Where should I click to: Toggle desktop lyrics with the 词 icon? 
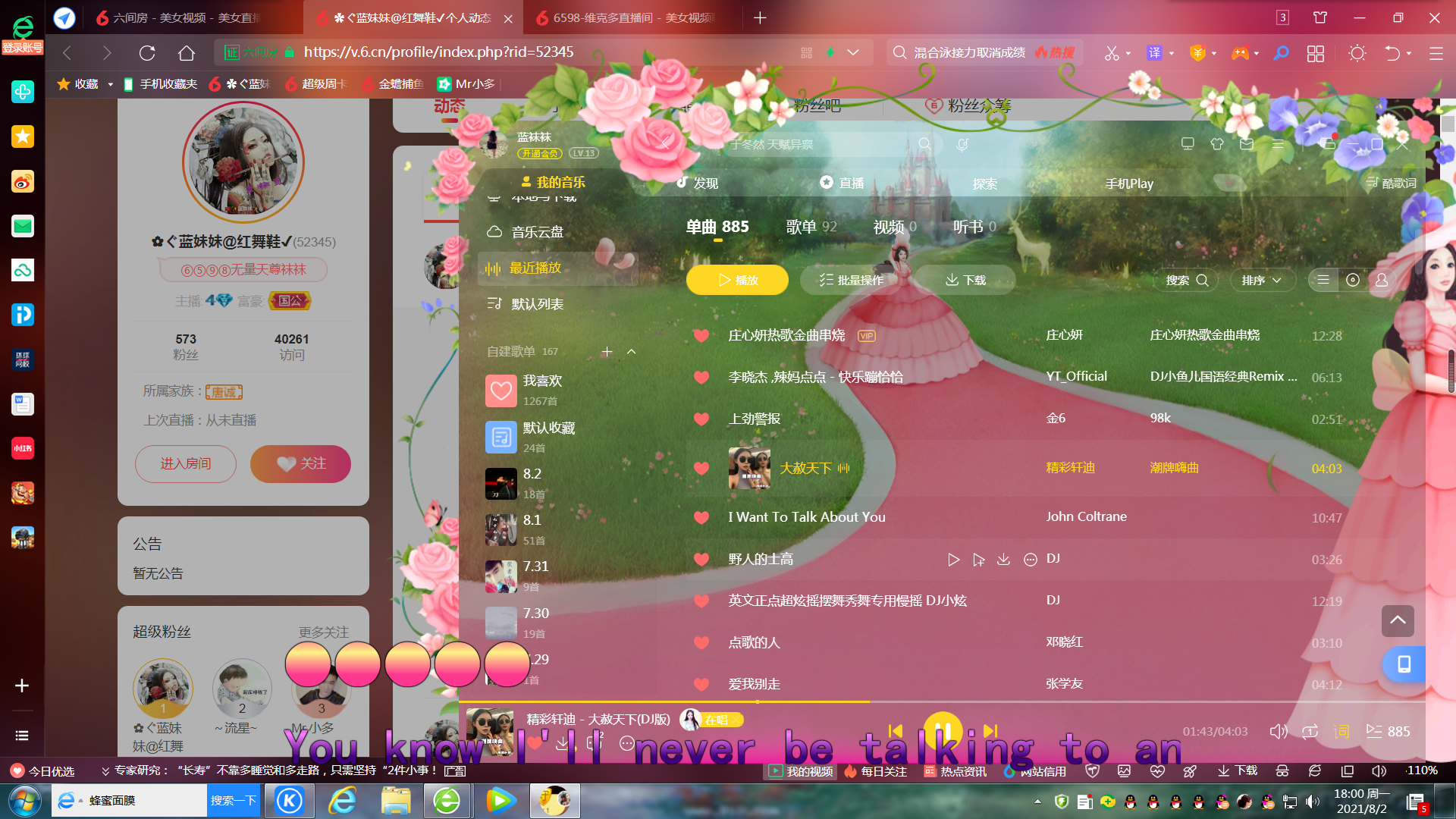click(1341, 731)
